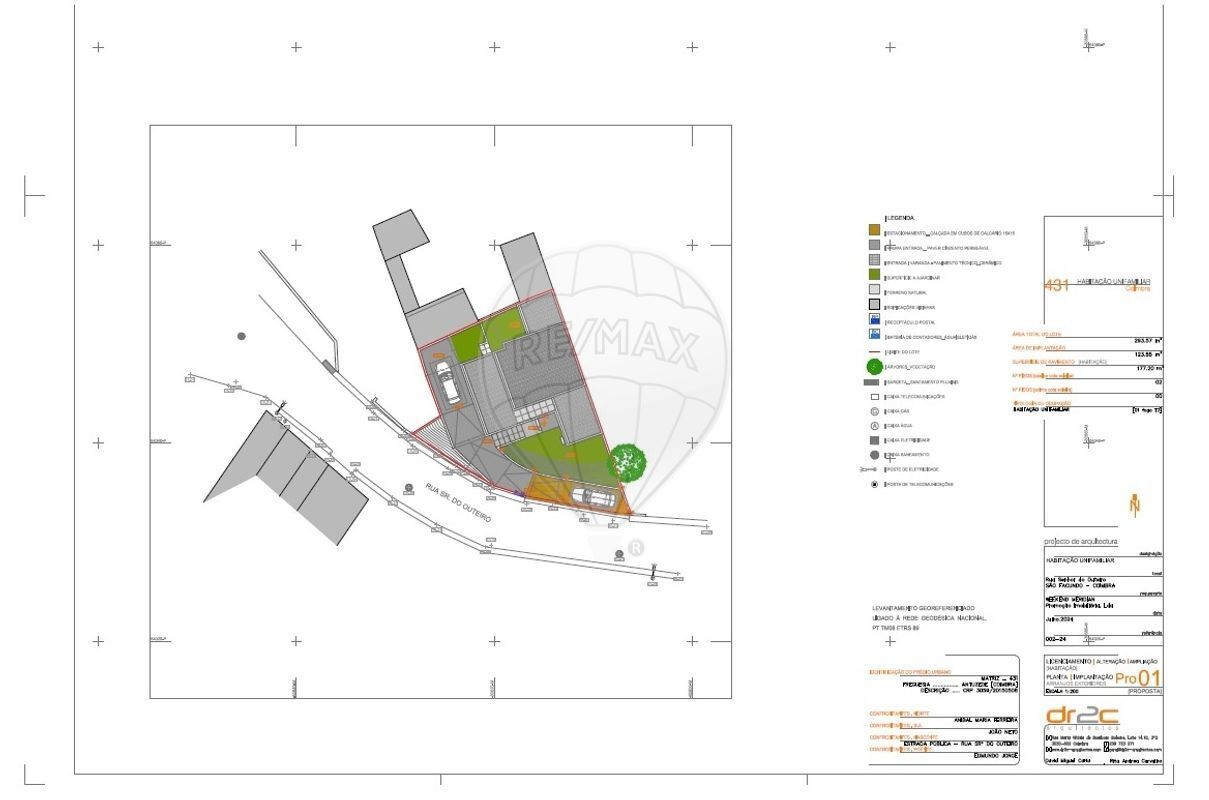Click the Caixa Água circled A legend symbol
1209x800 pixels.
[874, 426]
